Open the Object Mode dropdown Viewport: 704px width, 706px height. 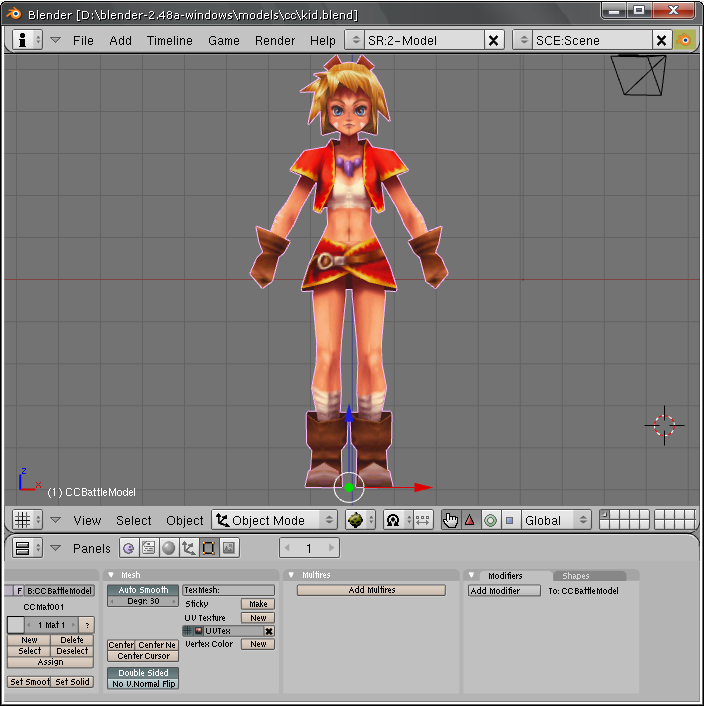(x=274, y=520)
